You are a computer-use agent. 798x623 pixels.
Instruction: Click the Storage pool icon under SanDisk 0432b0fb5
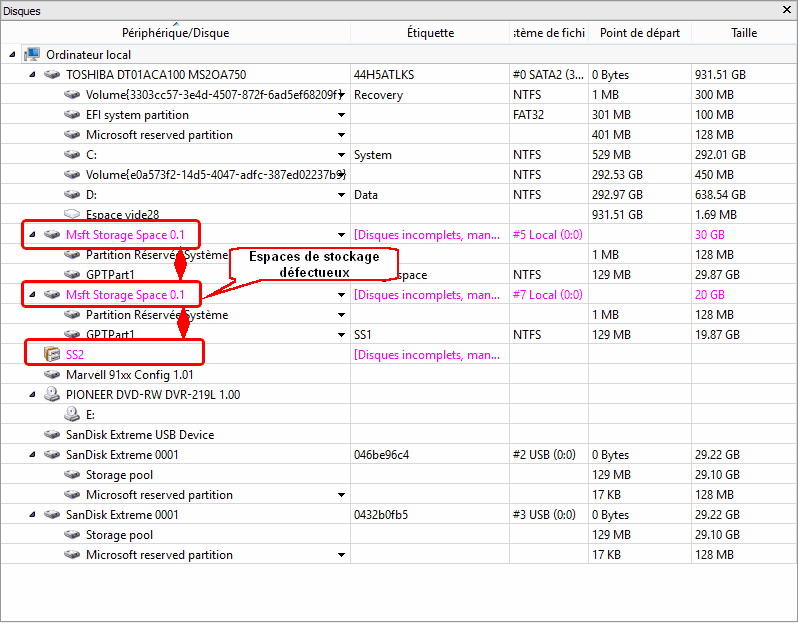[72, 534]
